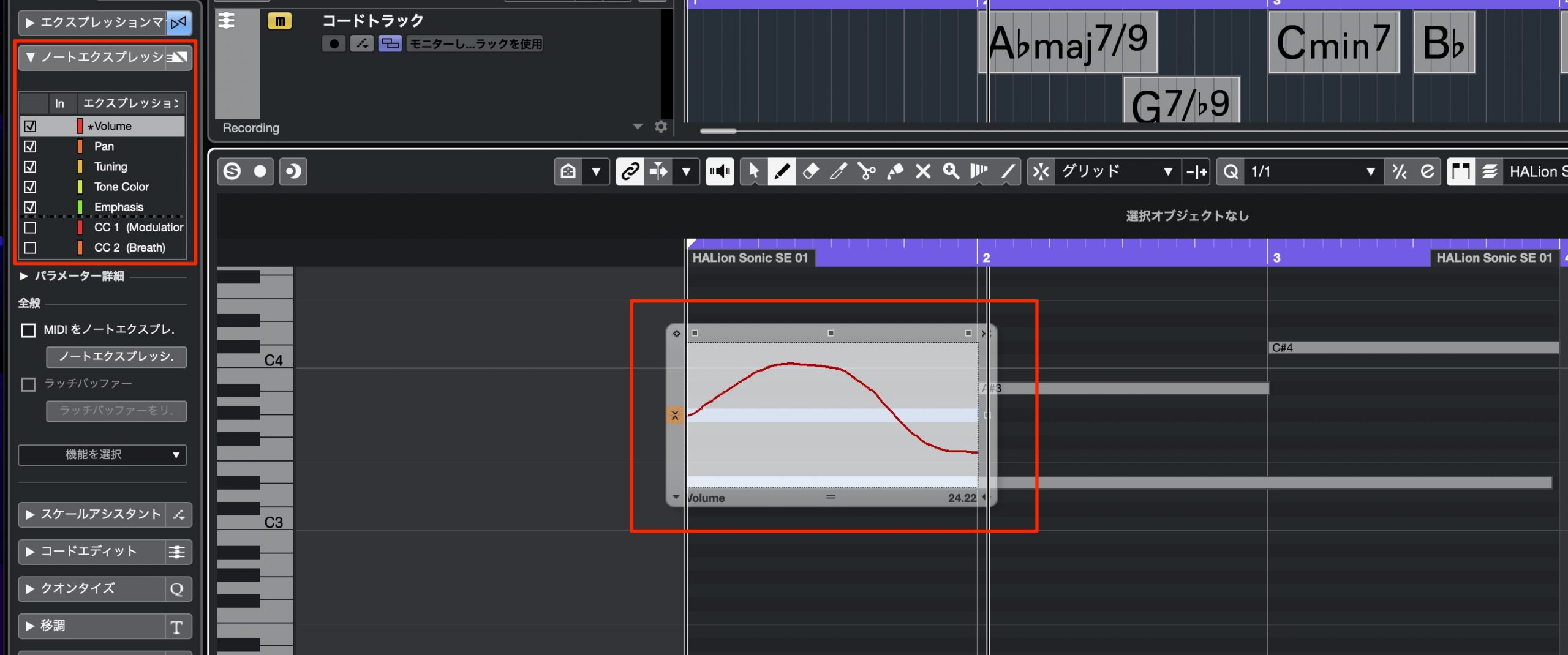This screenshot has width=1568, height=655.
Task: Select the Split scissors tool
Action: [x=867, y=171]
